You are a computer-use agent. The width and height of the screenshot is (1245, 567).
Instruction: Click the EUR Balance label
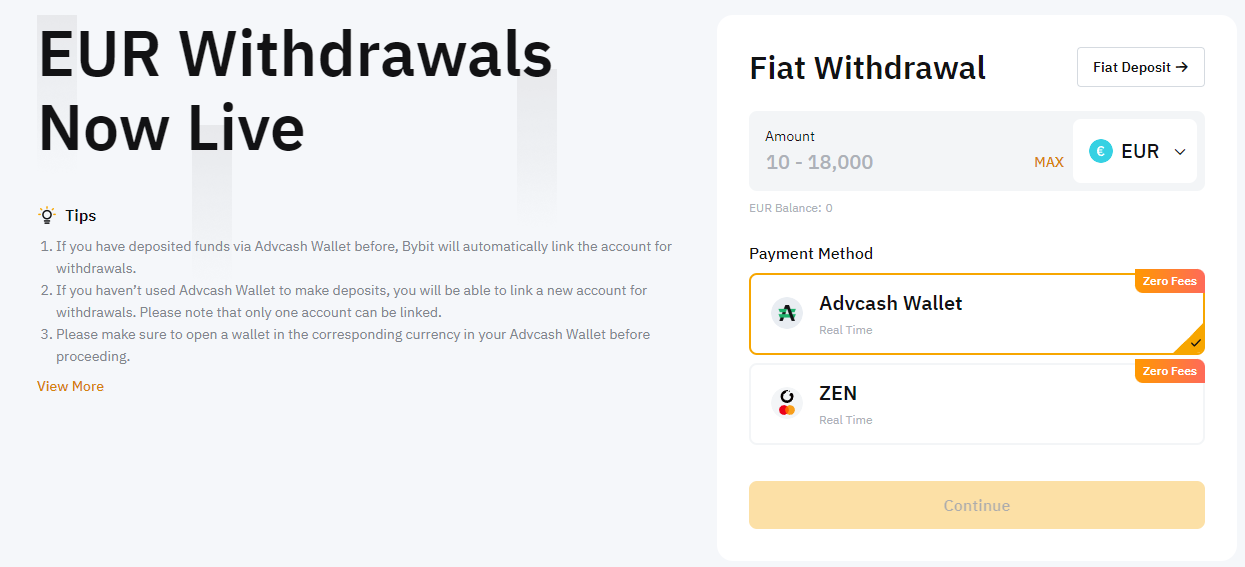791,208
